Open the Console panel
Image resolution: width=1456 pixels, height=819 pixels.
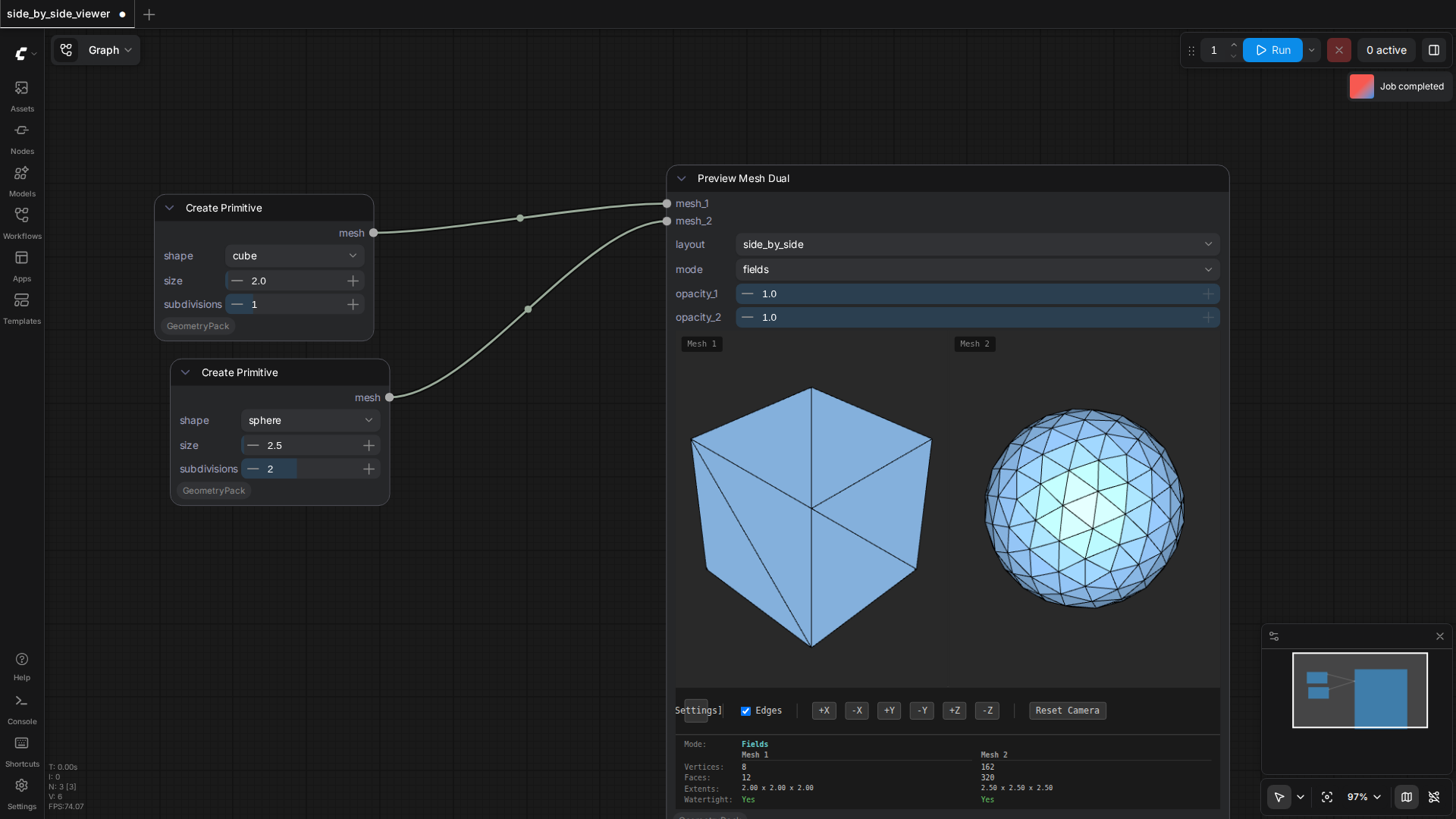22,709
